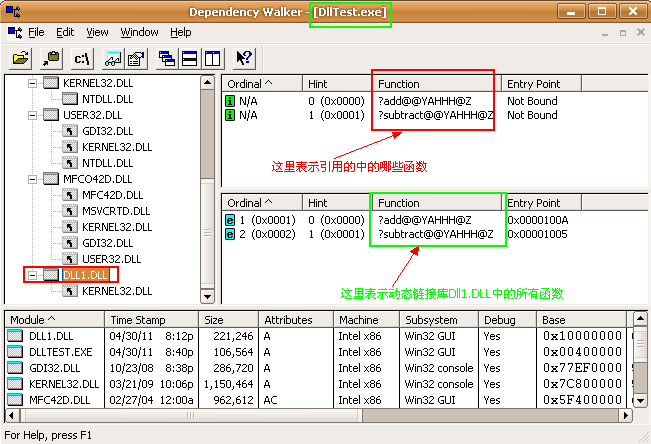This screenshot has height=444, width=651.
Task: Select MFC42D.DLL in the module tree
Action: point(112,195)
